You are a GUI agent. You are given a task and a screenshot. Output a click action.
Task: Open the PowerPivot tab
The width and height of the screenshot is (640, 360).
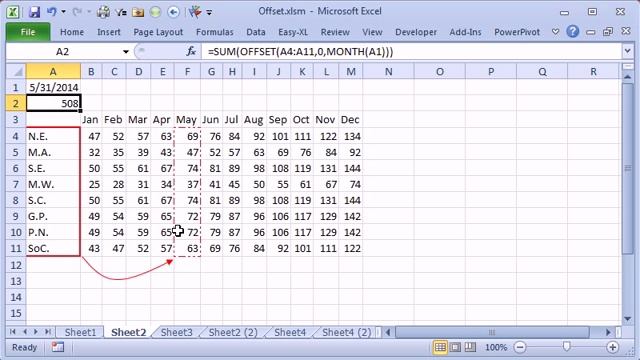tap(517, 32)
